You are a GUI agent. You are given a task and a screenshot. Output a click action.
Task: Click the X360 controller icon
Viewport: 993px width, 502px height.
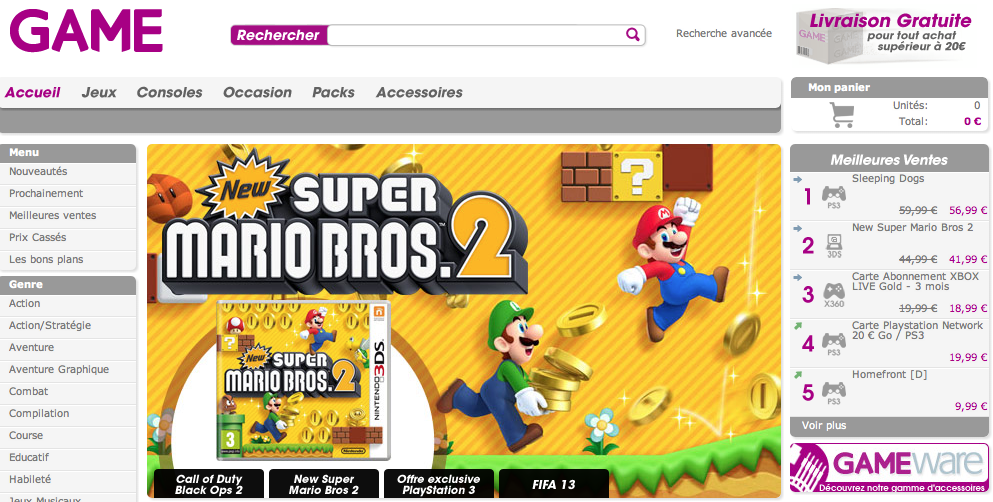(x=834, y=295)
